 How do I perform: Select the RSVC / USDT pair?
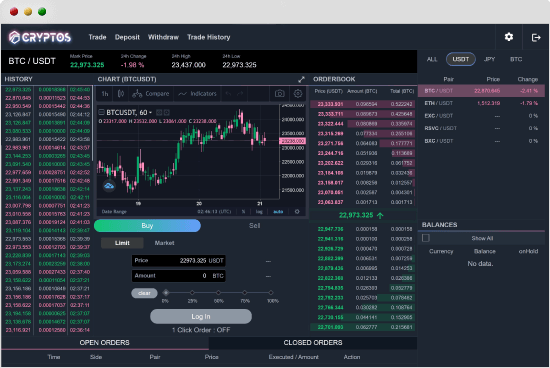click(x=481, y=128)
